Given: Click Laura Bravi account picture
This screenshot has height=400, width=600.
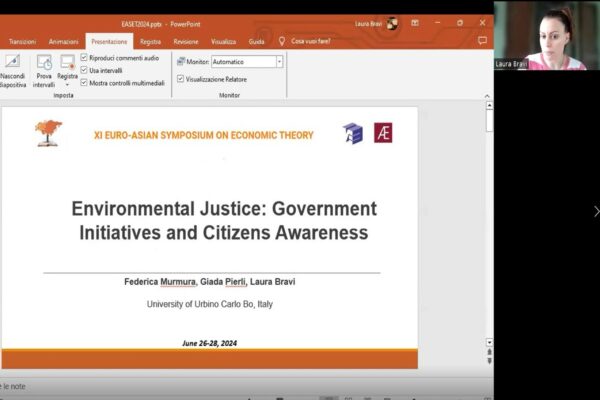Looking at the screenshot, I should click(392, 23).
